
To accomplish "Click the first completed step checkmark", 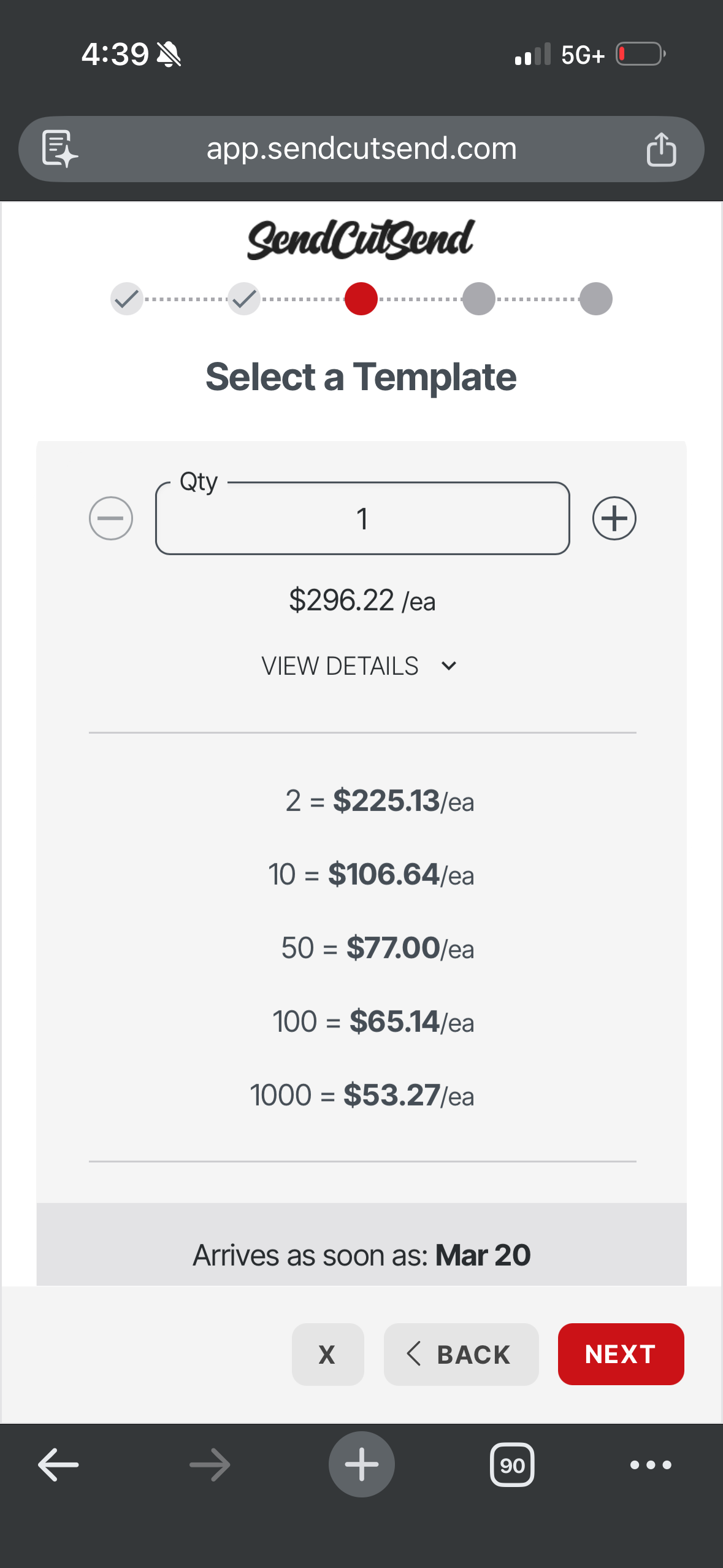I will click(126, 299).
